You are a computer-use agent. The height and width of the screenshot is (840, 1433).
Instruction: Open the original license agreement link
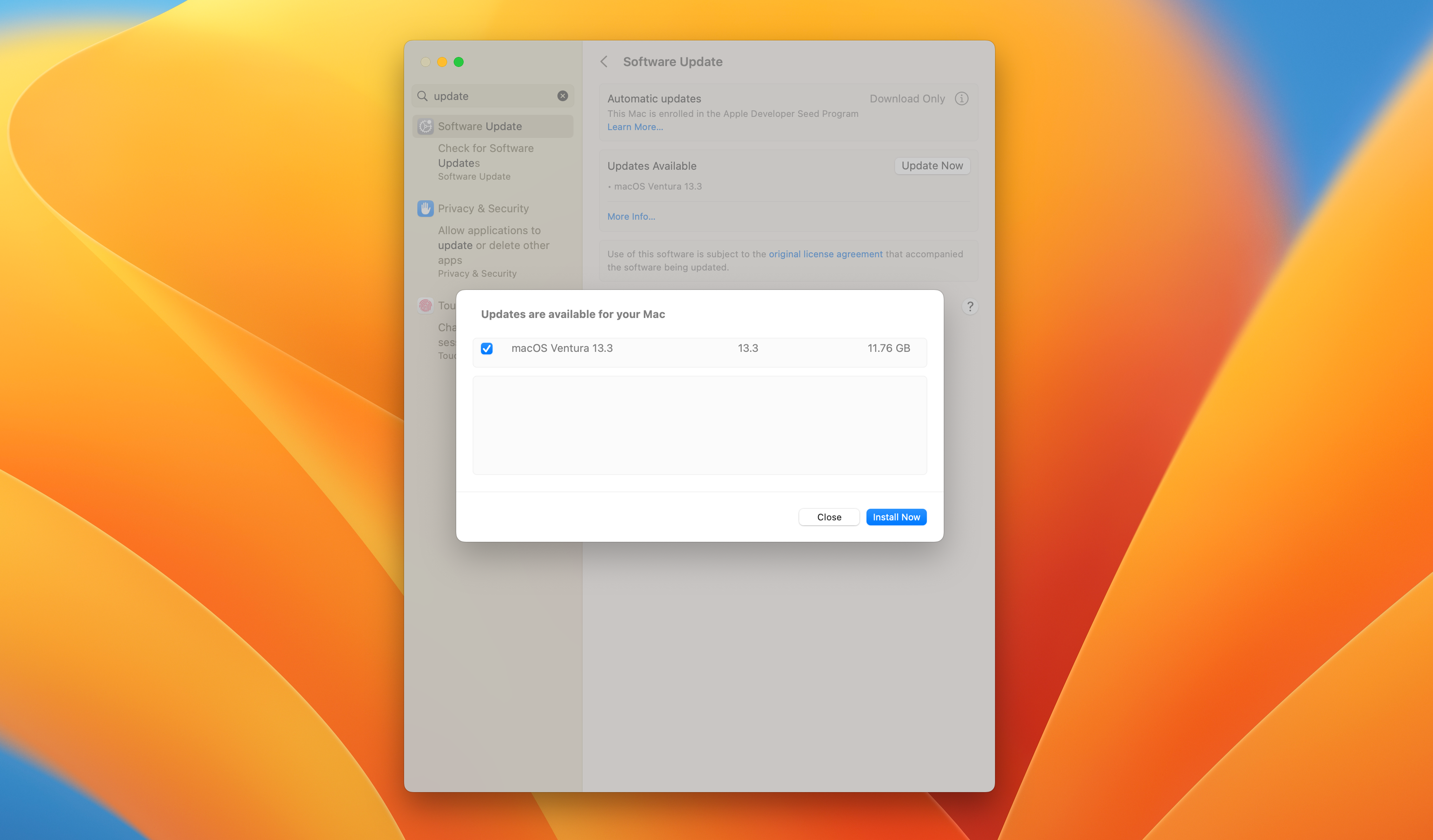point(825,254)
